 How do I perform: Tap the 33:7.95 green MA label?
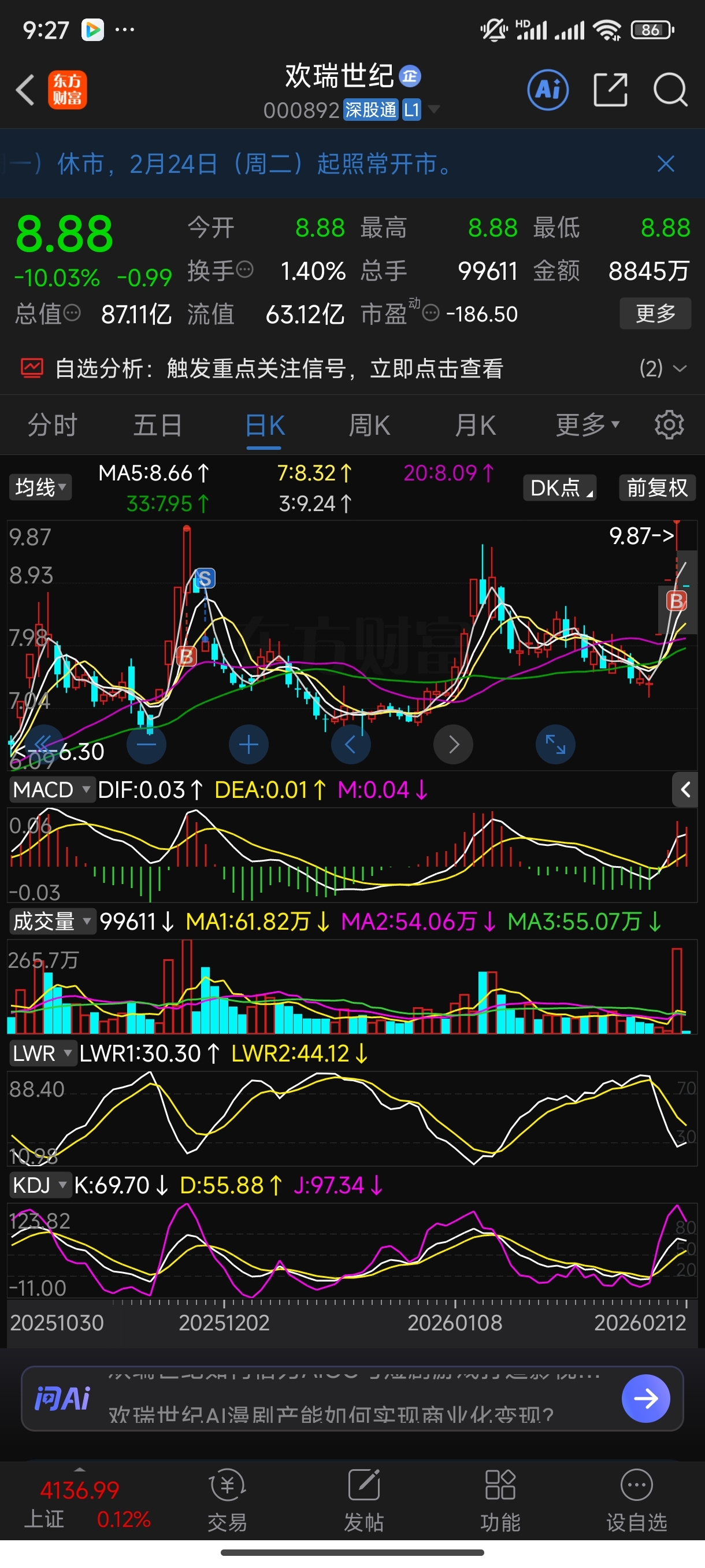tap(168, 504)
